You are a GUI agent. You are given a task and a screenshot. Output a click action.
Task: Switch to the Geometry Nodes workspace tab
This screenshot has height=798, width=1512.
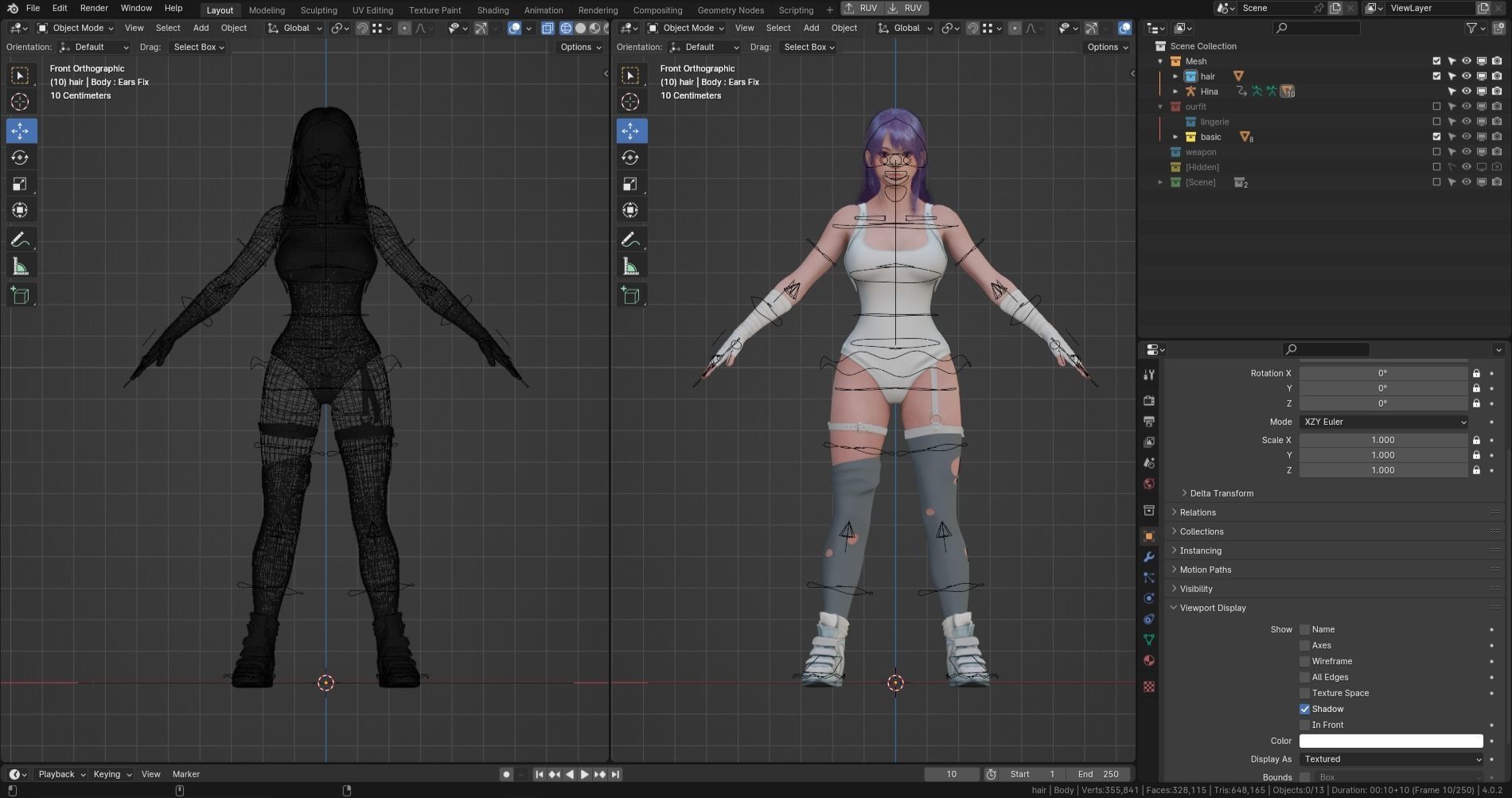pyautogui.click(x=731, y=10)
